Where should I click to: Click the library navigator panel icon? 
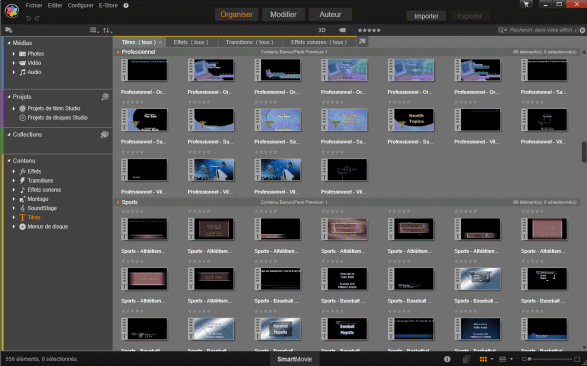tap(8, 30)
